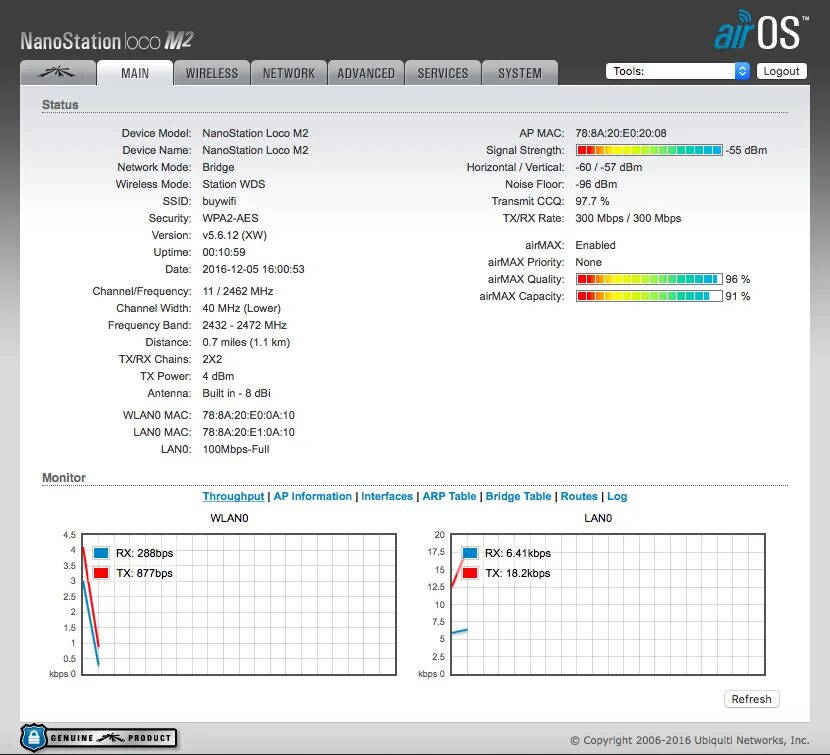Select the Ubiquiti antenna logo tab
The width and height of the screenshot is (830, 755).
coord(57,72)
